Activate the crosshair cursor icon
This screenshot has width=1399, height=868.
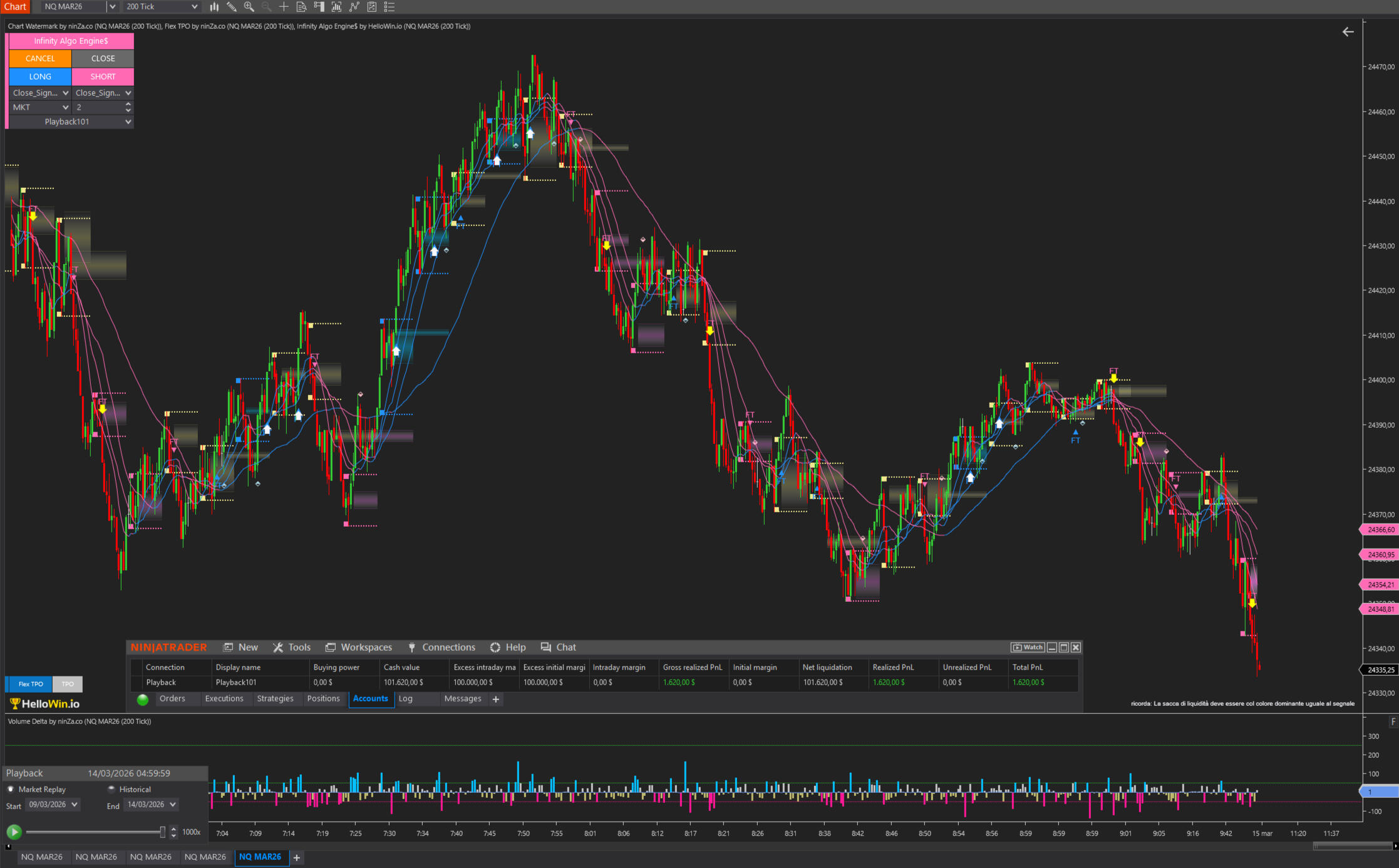pos(284,7)
